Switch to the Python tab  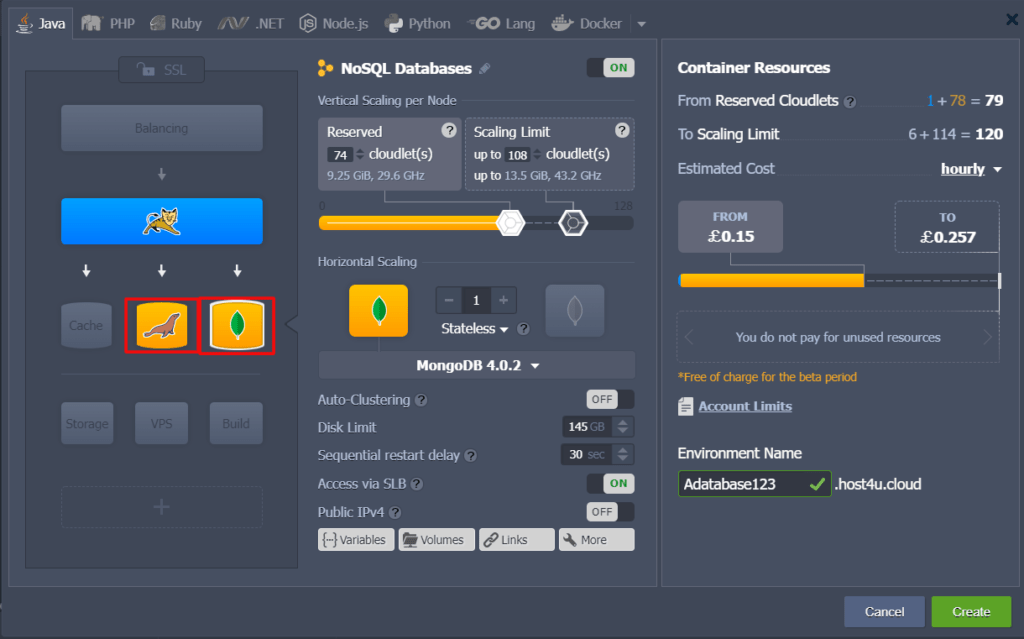(x=418, y=24)
